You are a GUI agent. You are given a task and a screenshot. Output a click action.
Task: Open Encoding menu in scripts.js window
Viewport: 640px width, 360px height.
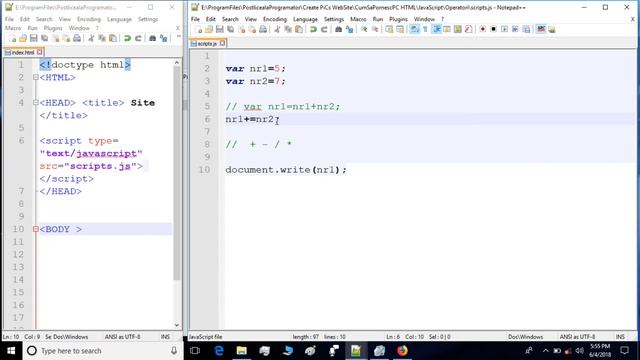pos(275,19)
